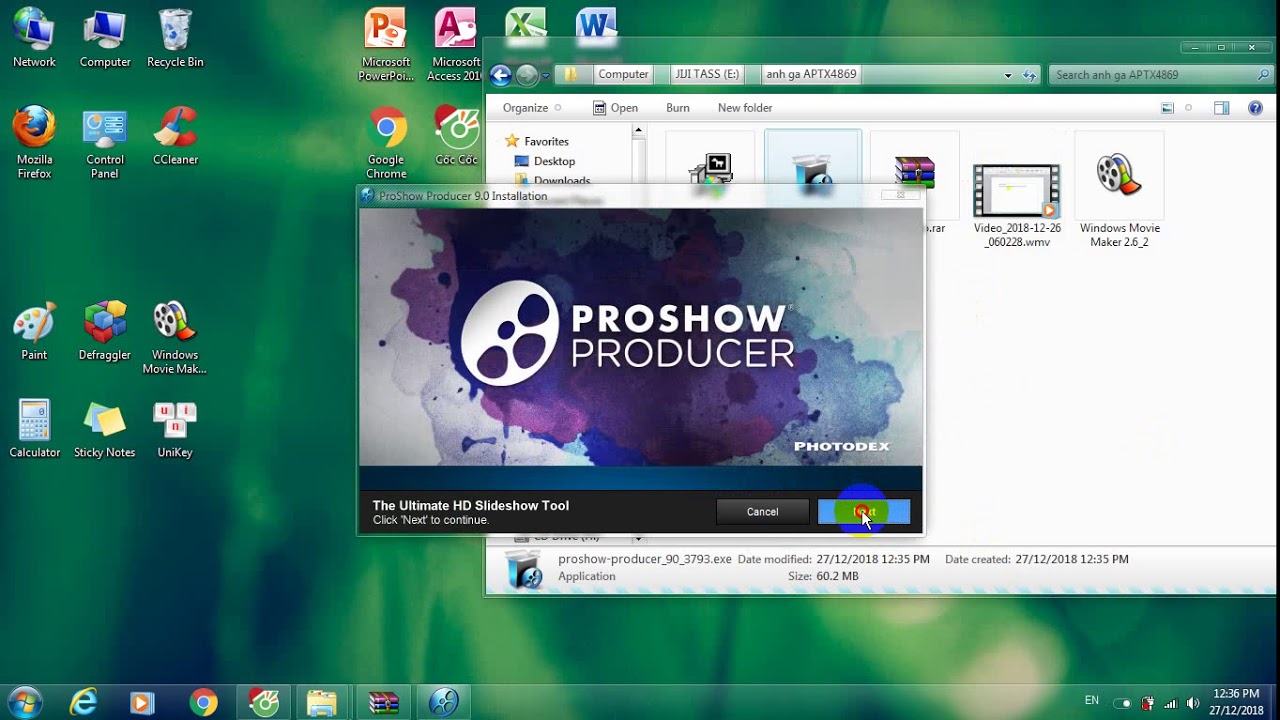The height and width of the screenshot is (720, 1280).
Task: Launch Mozilla Firefox from desktop
Action: 34,142
